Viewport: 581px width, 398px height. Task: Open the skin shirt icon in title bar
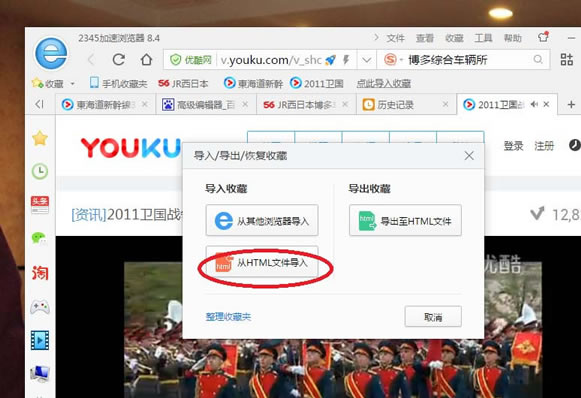point(543,37)
